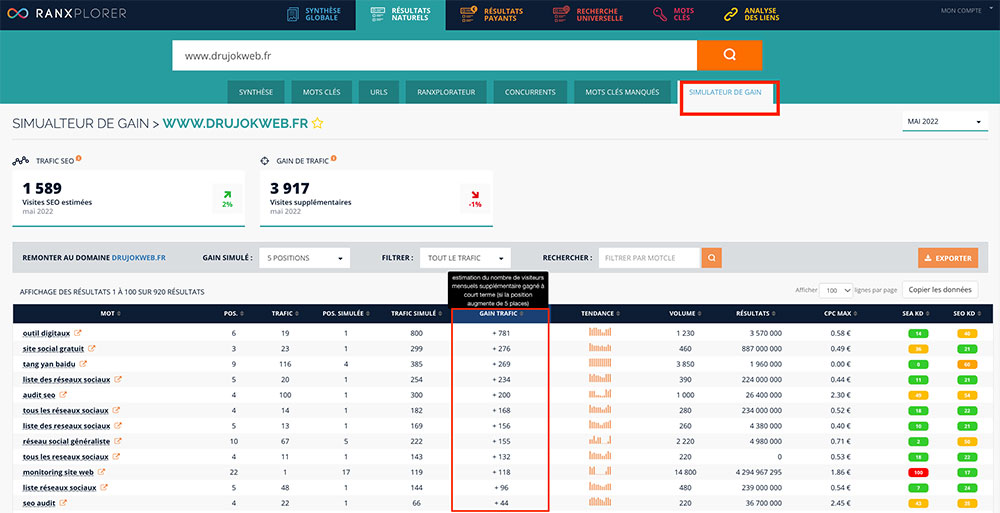
Task: Sort by Pos. Simulée column
Action: 345,313
